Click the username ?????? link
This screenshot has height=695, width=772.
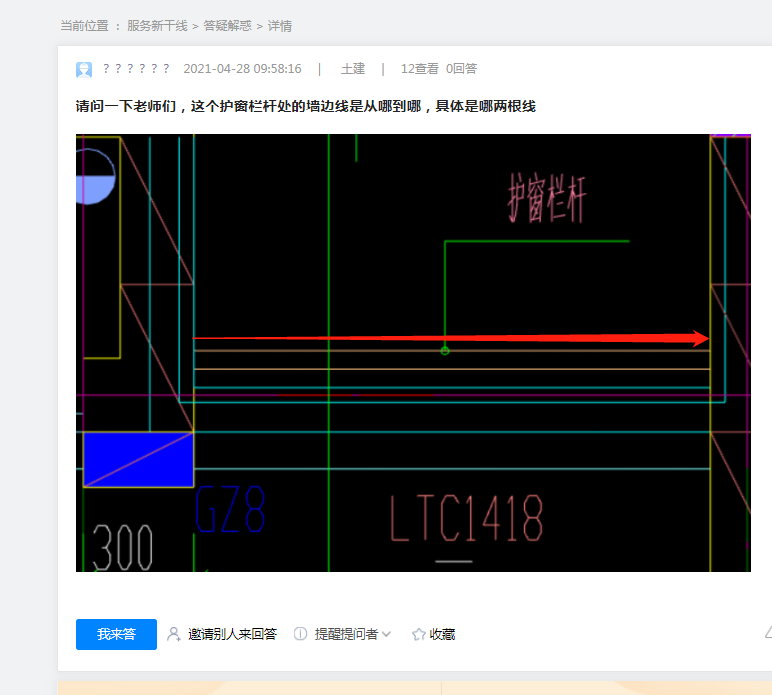(x=136, y=68)
